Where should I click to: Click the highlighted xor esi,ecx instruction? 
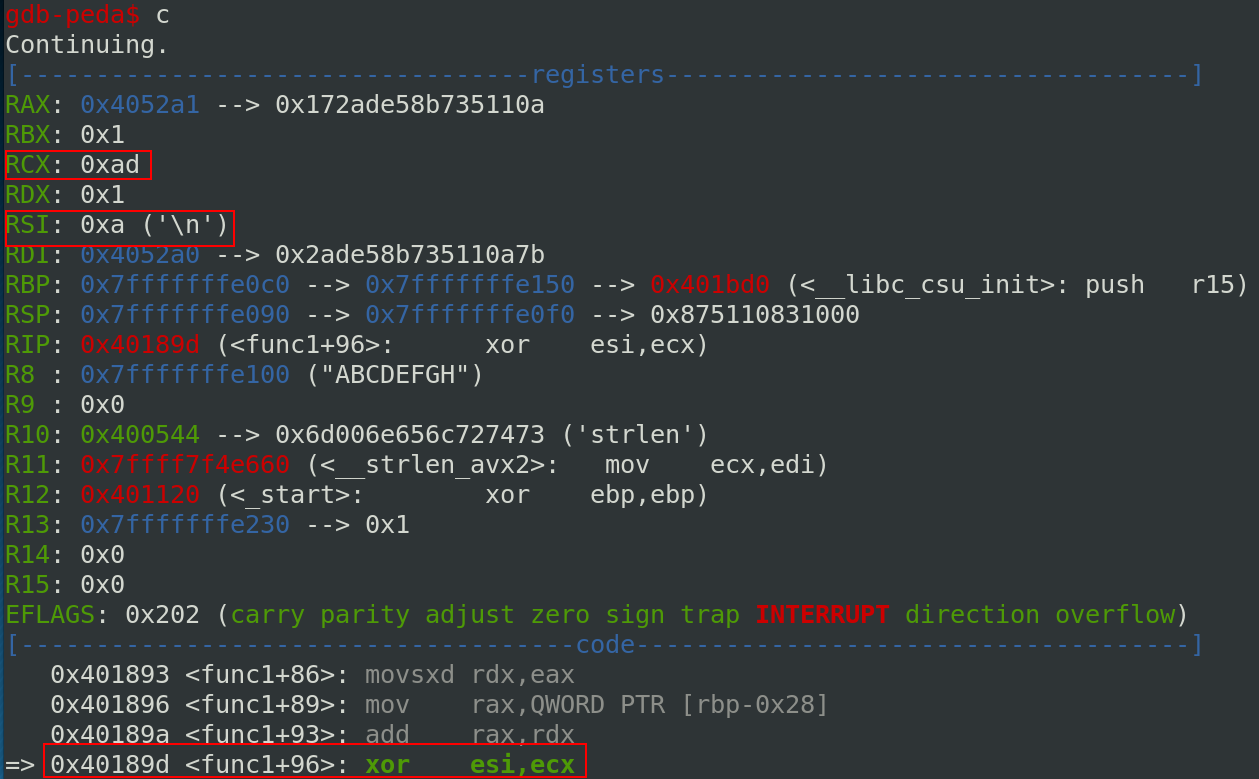(470, 765)
